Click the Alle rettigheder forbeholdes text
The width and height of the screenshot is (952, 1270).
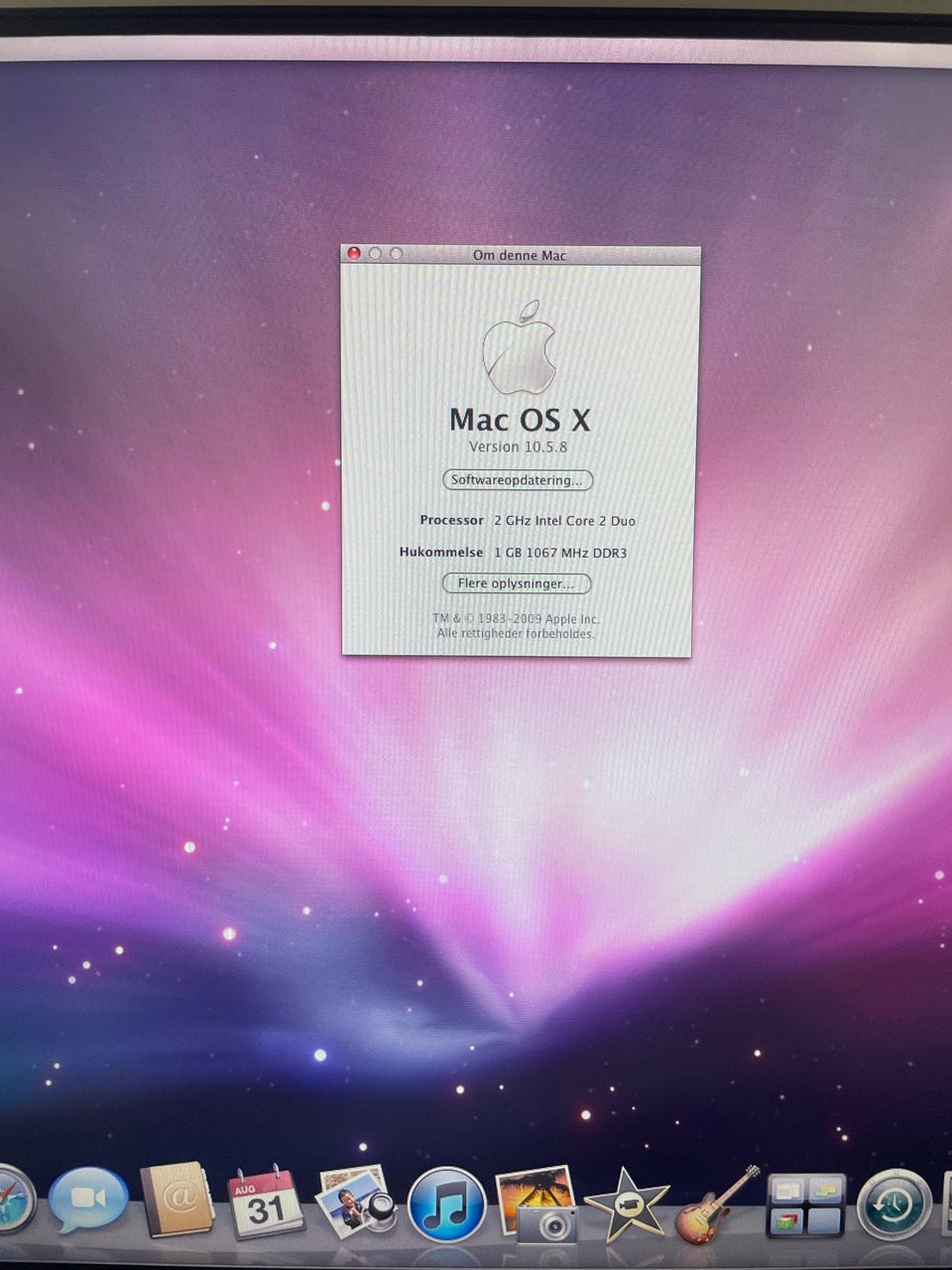pos(516,634)
